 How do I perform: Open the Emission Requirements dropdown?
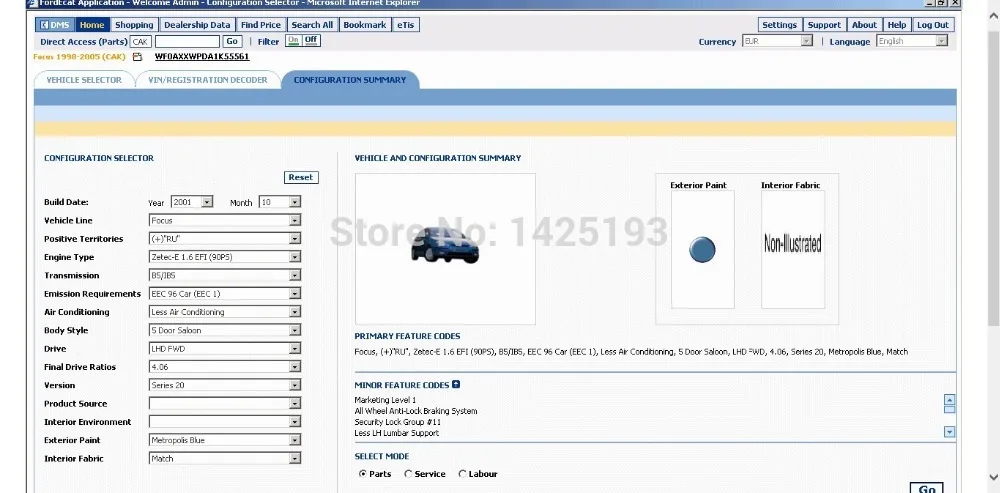pos(224,294)
